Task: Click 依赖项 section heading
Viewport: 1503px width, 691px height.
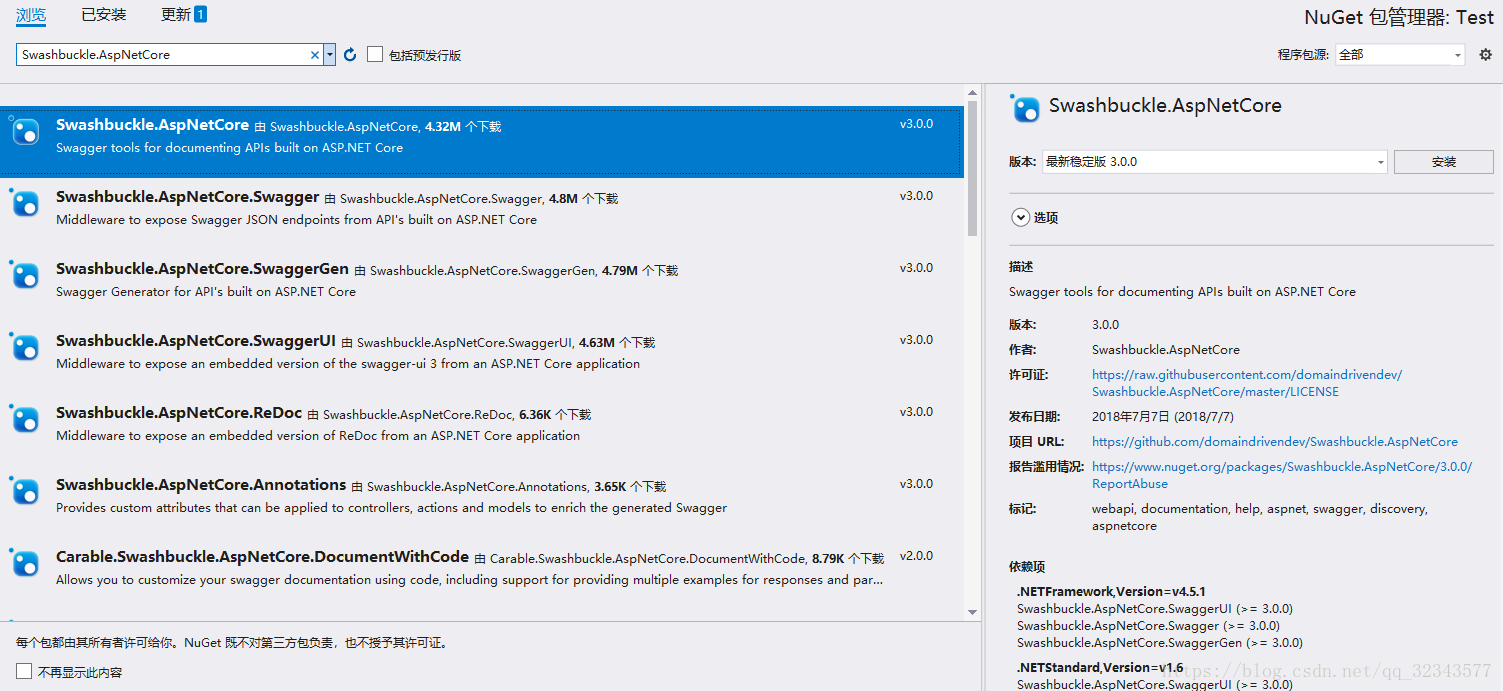Action: pyautogui.click(x=1027, y=567)
